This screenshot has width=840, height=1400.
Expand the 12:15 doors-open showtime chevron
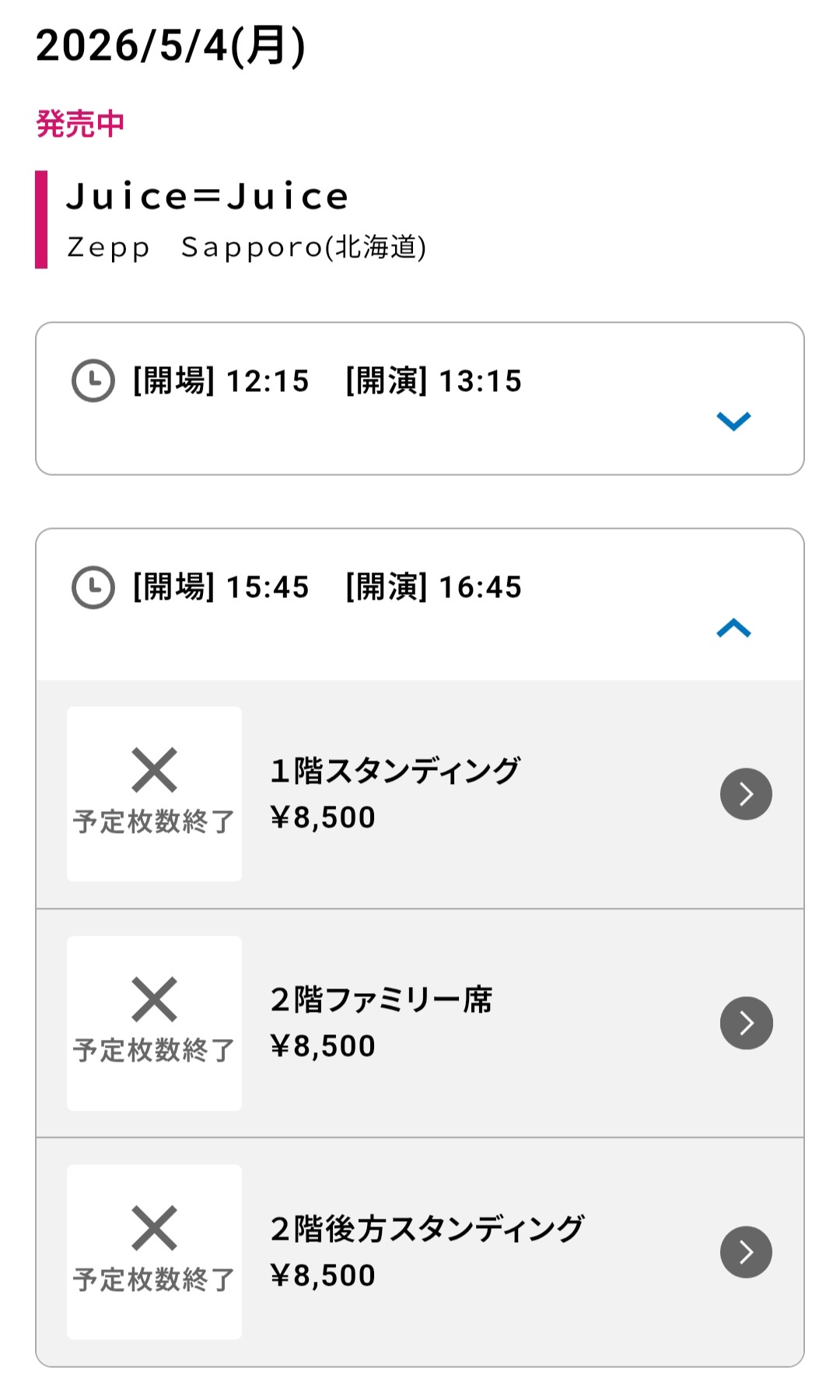click(733, 421)
